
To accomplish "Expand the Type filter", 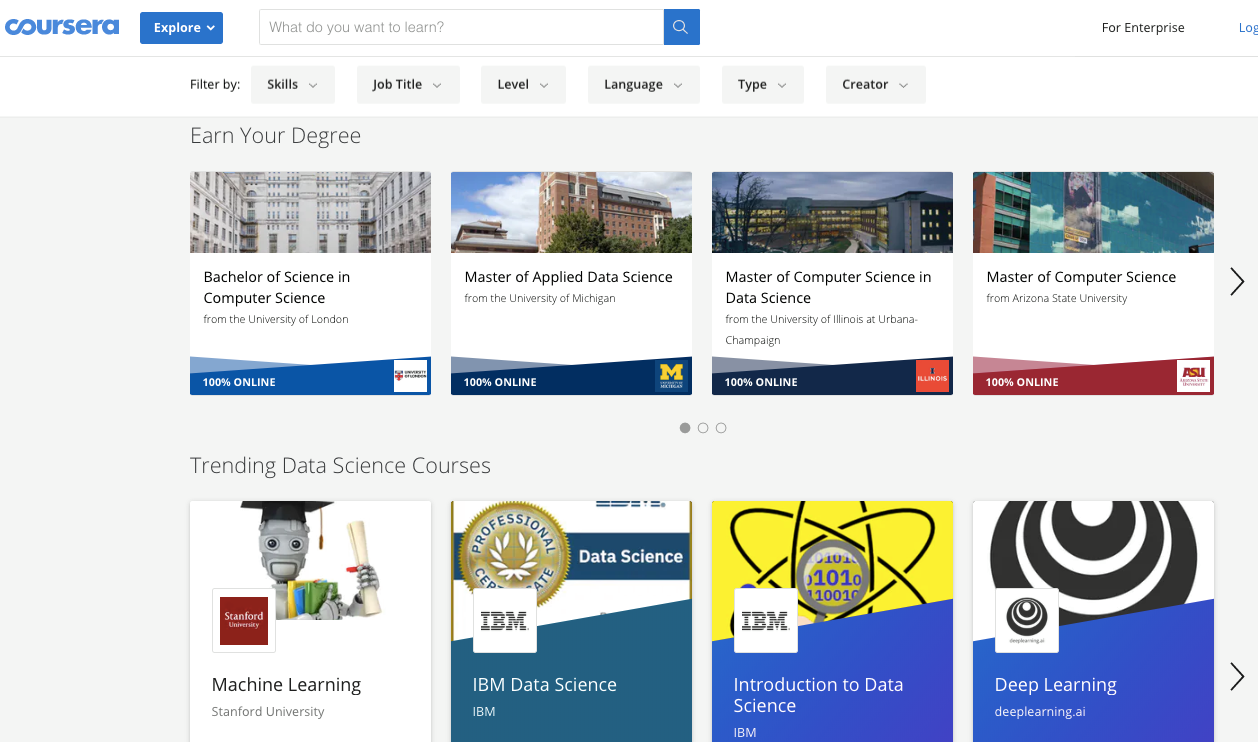I will tap(762, 85).
